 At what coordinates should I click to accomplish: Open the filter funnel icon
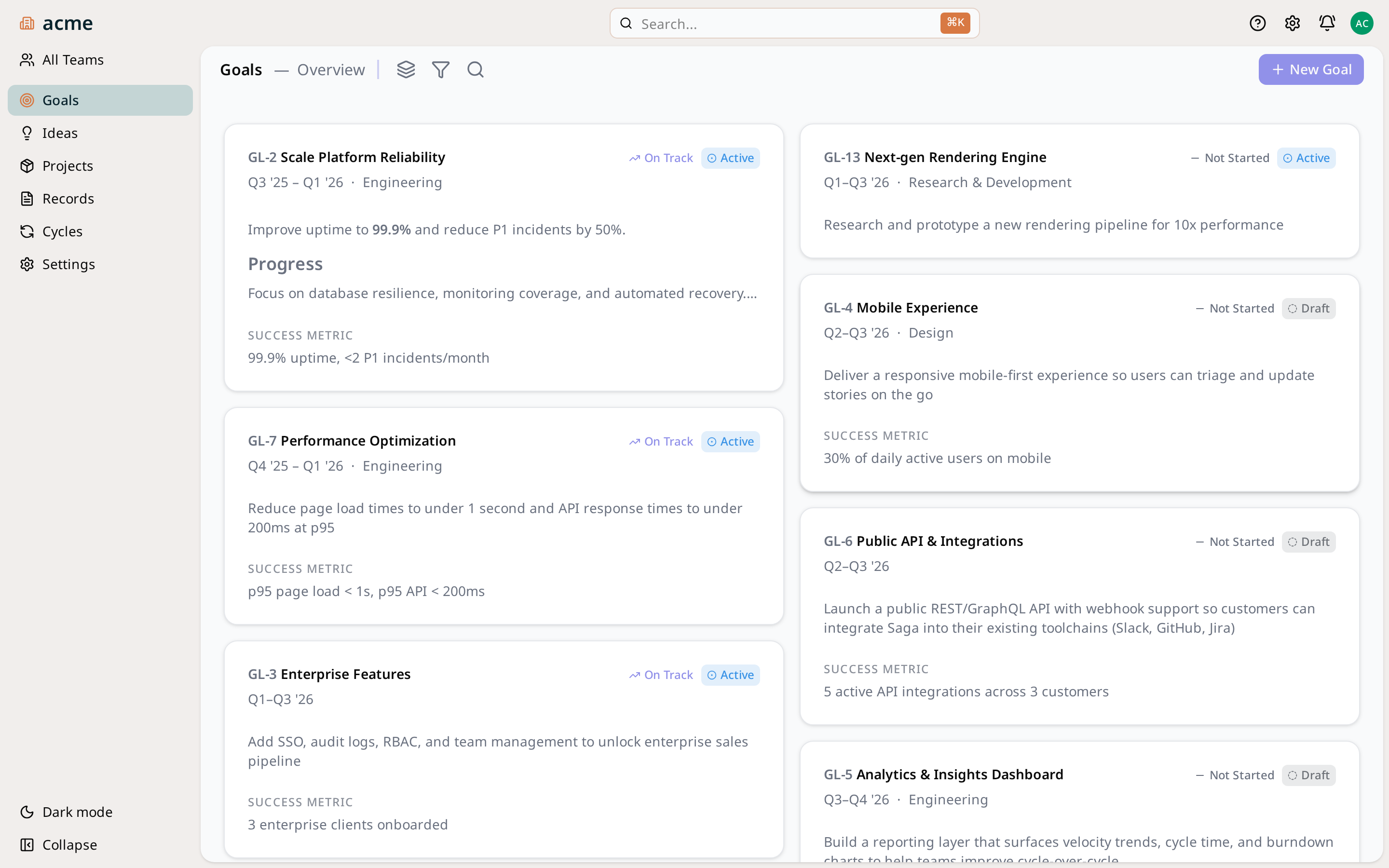[440, 69]
